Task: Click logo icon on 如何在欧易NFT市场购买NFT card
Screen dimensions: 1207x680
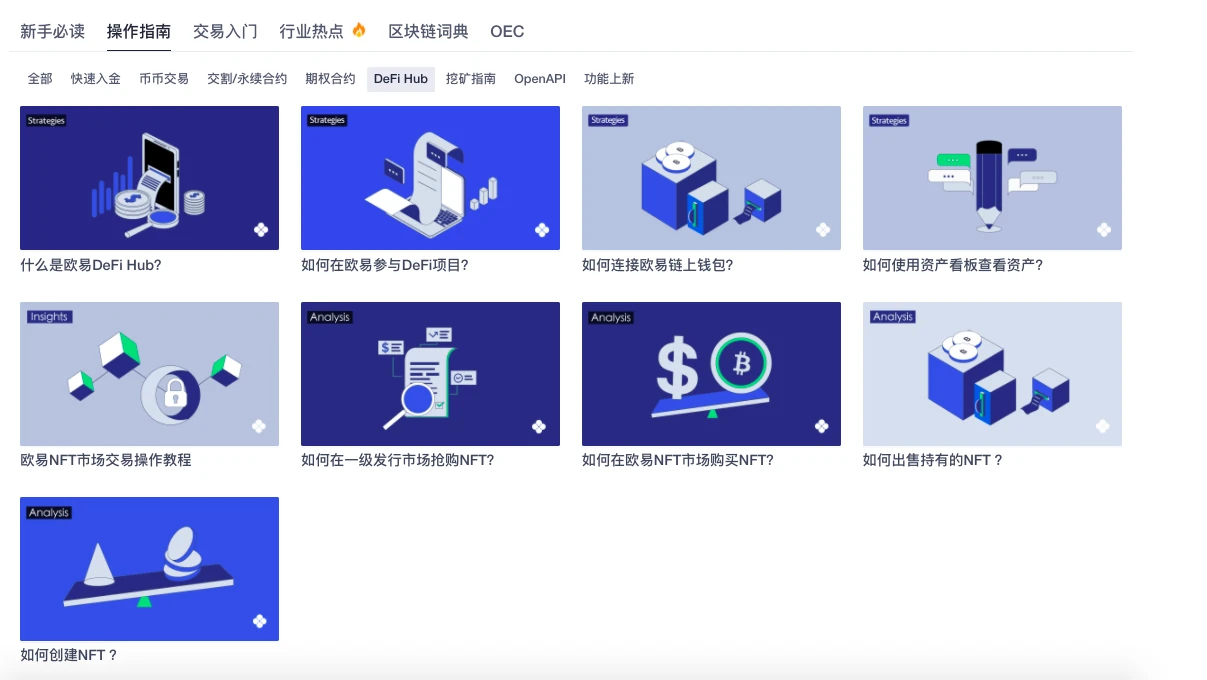Action: point(822,426)
